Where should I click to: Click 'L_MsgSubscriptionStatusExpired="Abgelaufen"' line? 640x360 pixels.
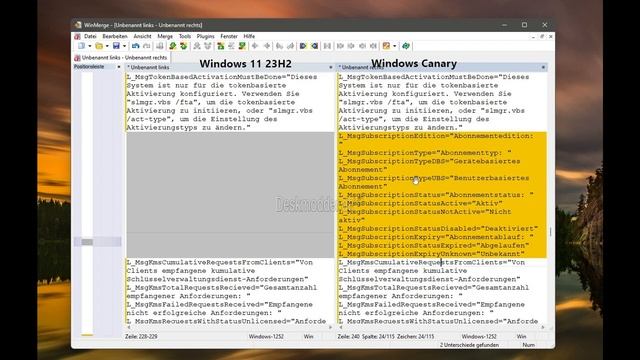pyautogui.click(x=434, y=245)
